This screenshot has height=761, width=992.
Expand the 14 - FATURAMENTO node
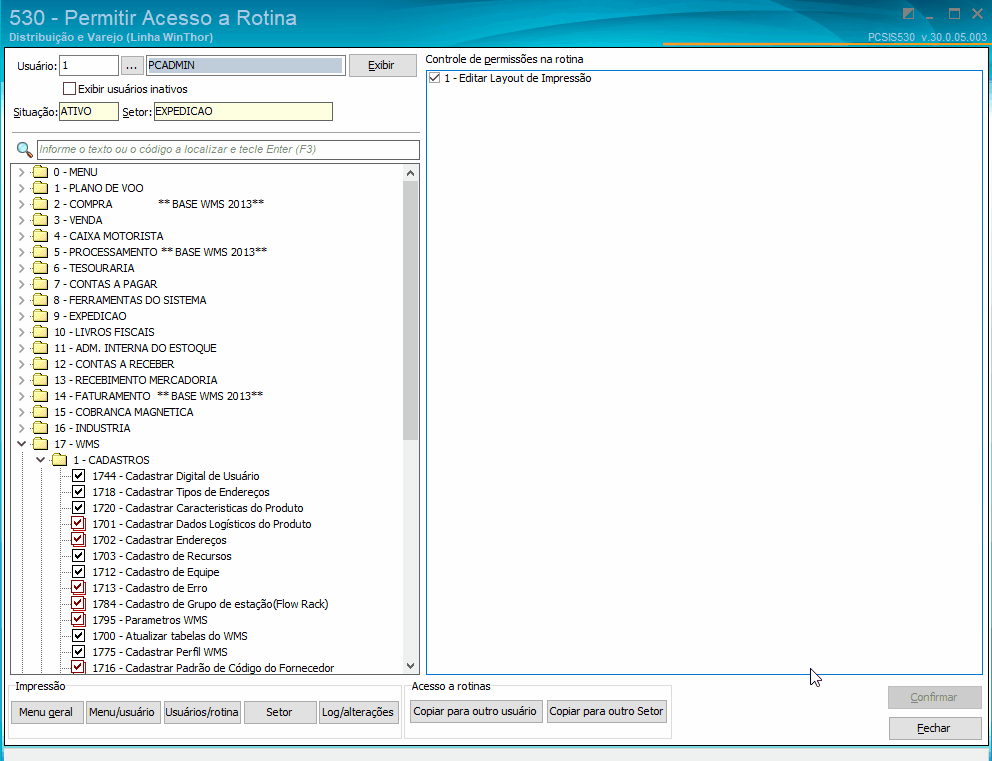[x=22, y=396]
